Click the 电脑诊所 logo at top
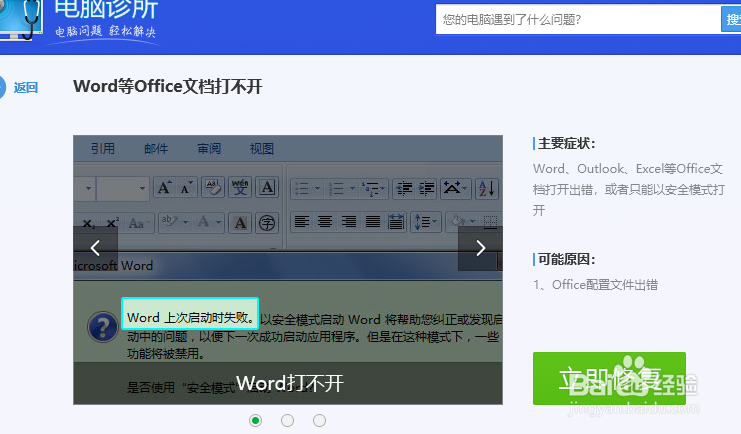 (x=106, y=9)
